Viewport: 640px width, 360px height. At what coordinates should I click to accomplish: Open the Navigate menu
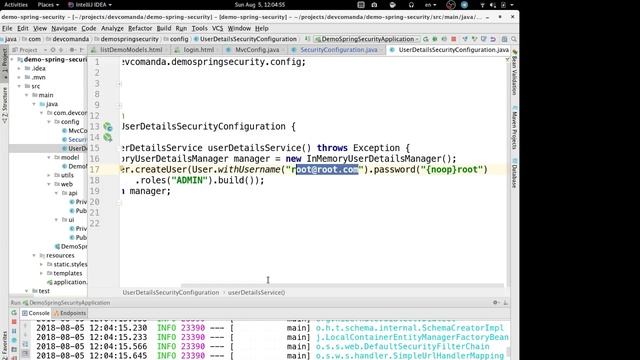pyautogui.click(x=64, y=28)
